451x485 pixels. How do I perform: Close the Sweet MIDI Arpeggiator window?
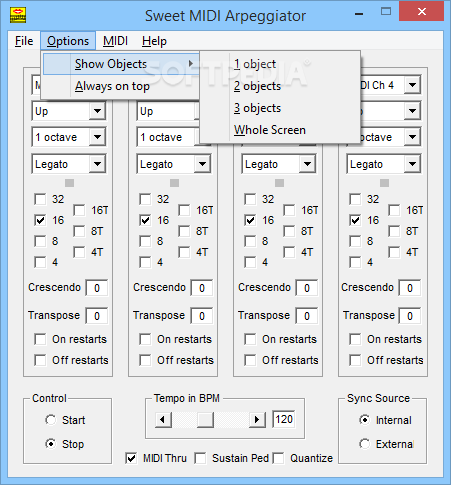pos(422,12)
